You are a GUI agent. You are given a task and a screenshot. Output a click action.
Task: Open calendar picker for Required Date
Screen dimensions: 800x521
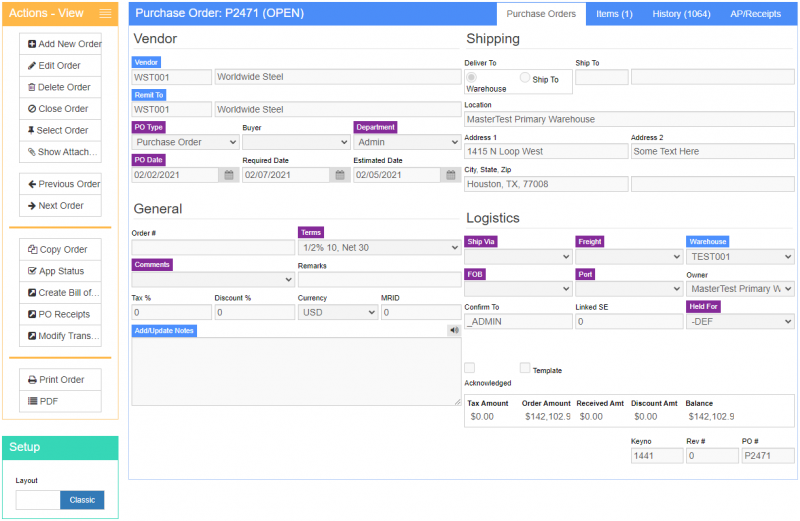point(340,175)
